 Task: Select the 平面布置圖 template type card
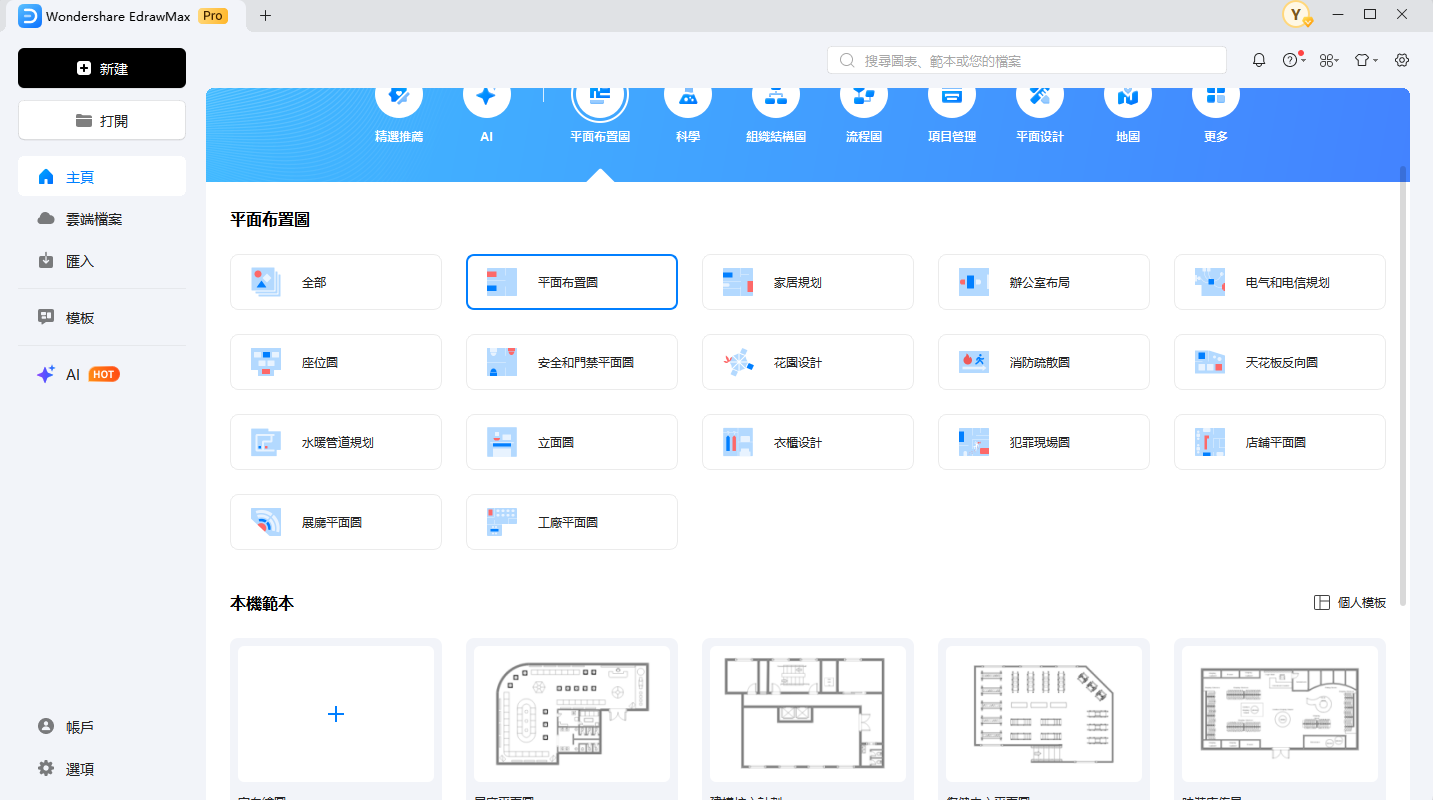(x=571, y=281)
